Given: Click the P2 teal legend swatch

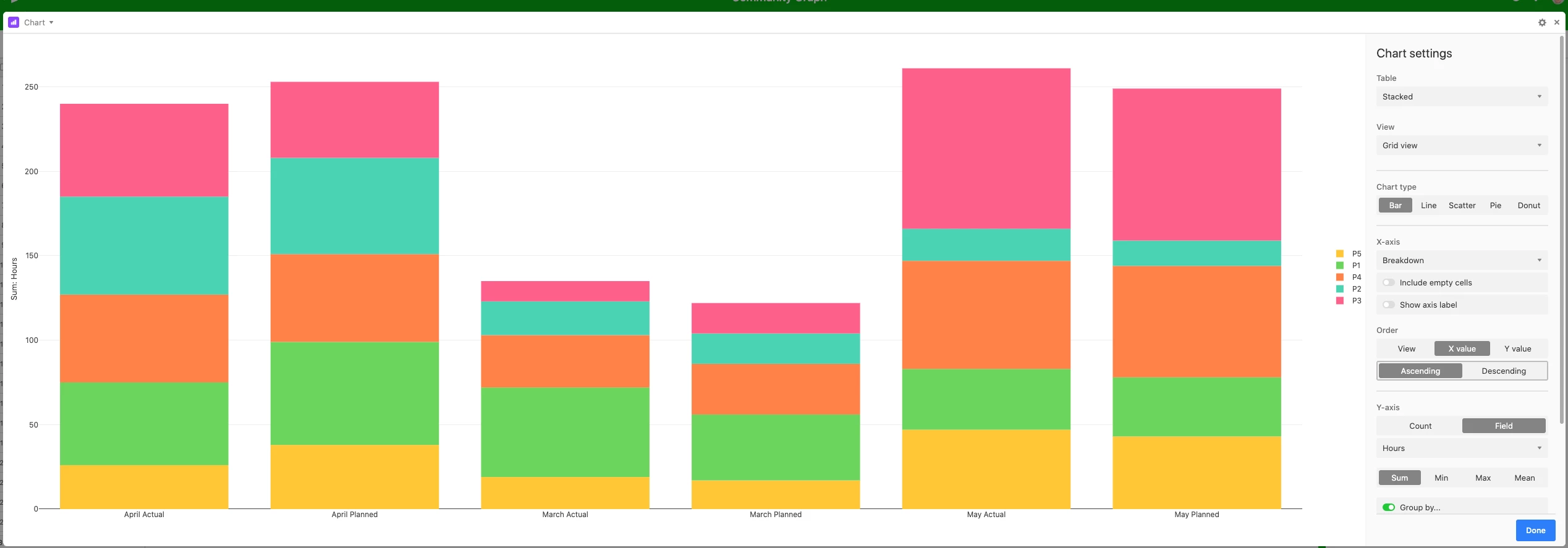Looking at the screenshot, I should point(1340,289).
